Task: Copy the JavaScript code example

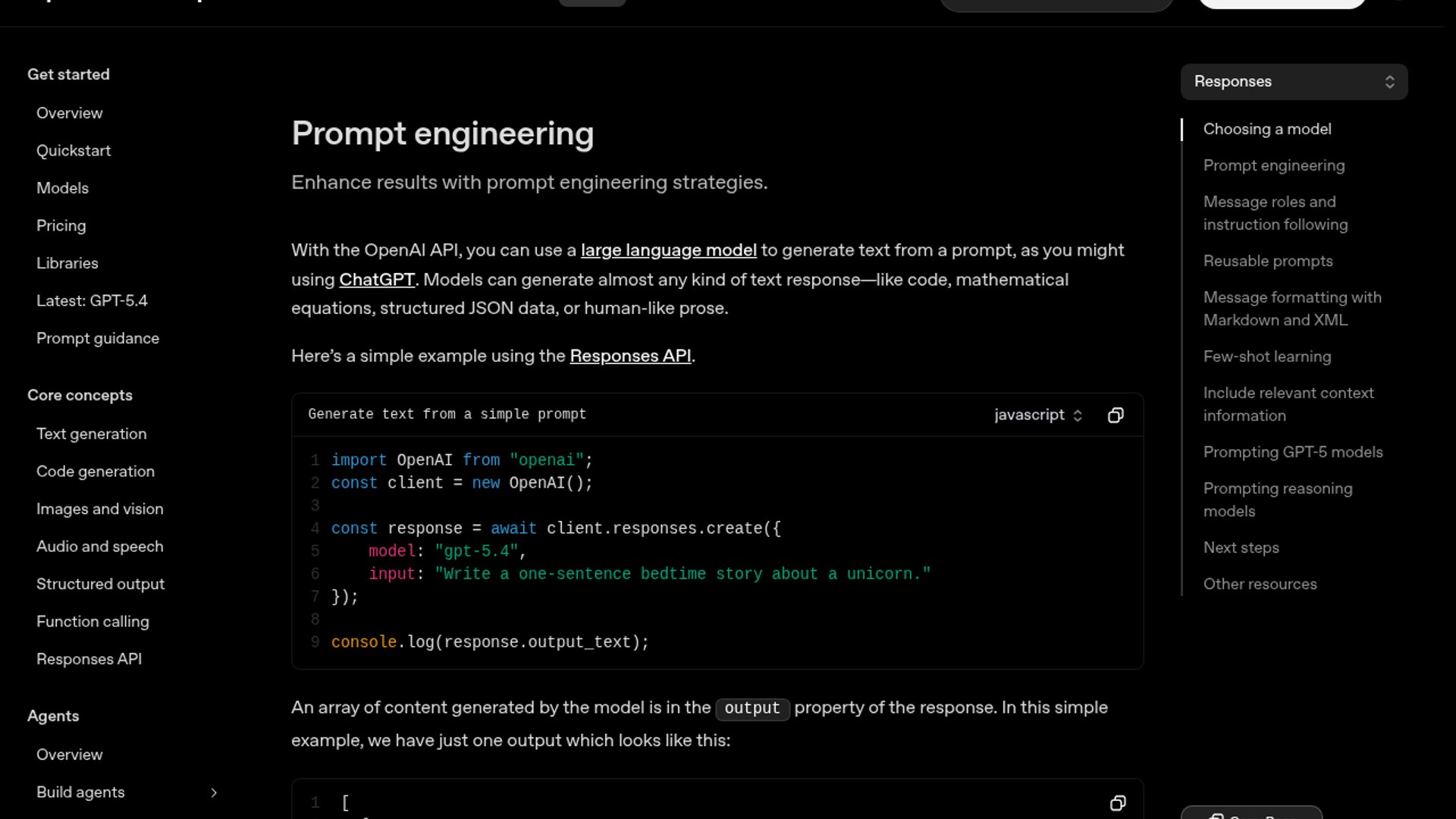Action: tap(1116, 415)
